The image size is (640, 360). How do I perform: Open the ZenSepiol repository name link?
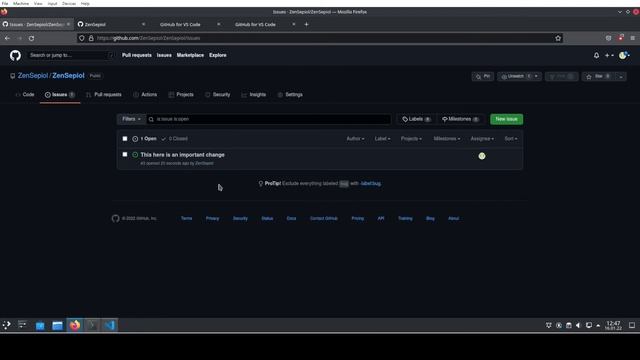(x=68, y=76)
